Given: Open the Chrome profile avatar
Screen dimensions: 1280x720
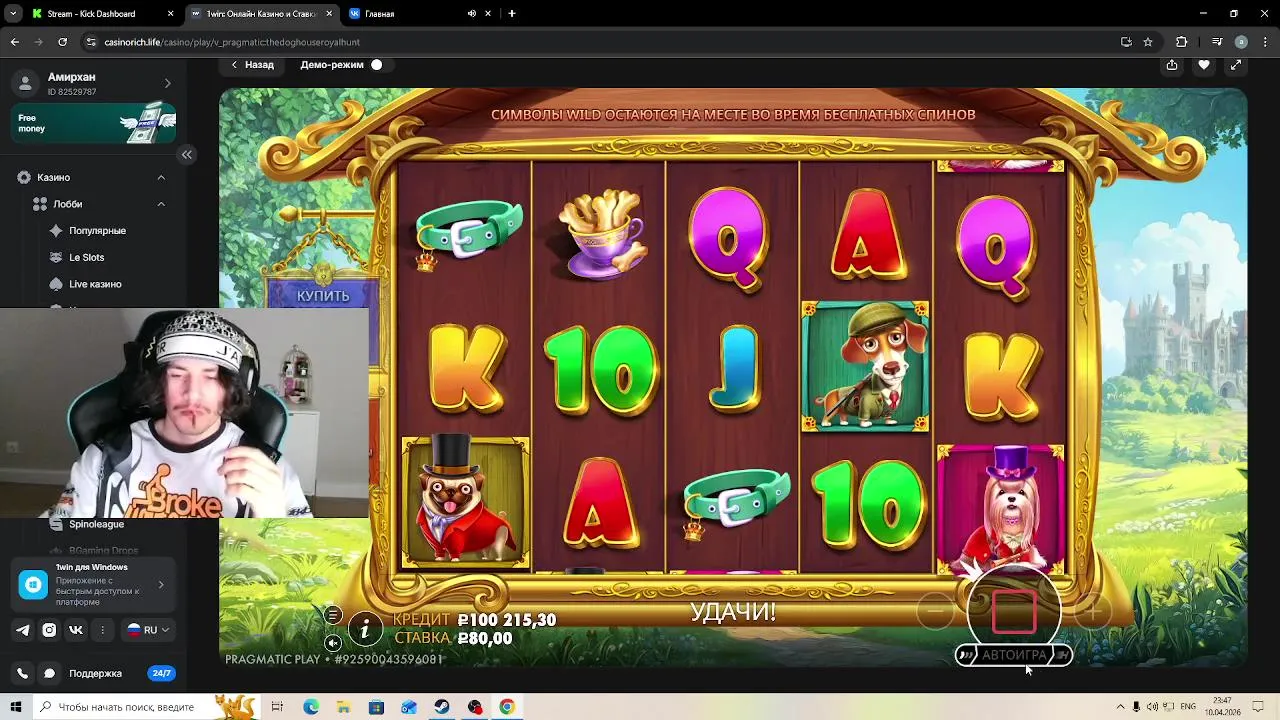Looking at the screenshot, I should pos(1241,42).
